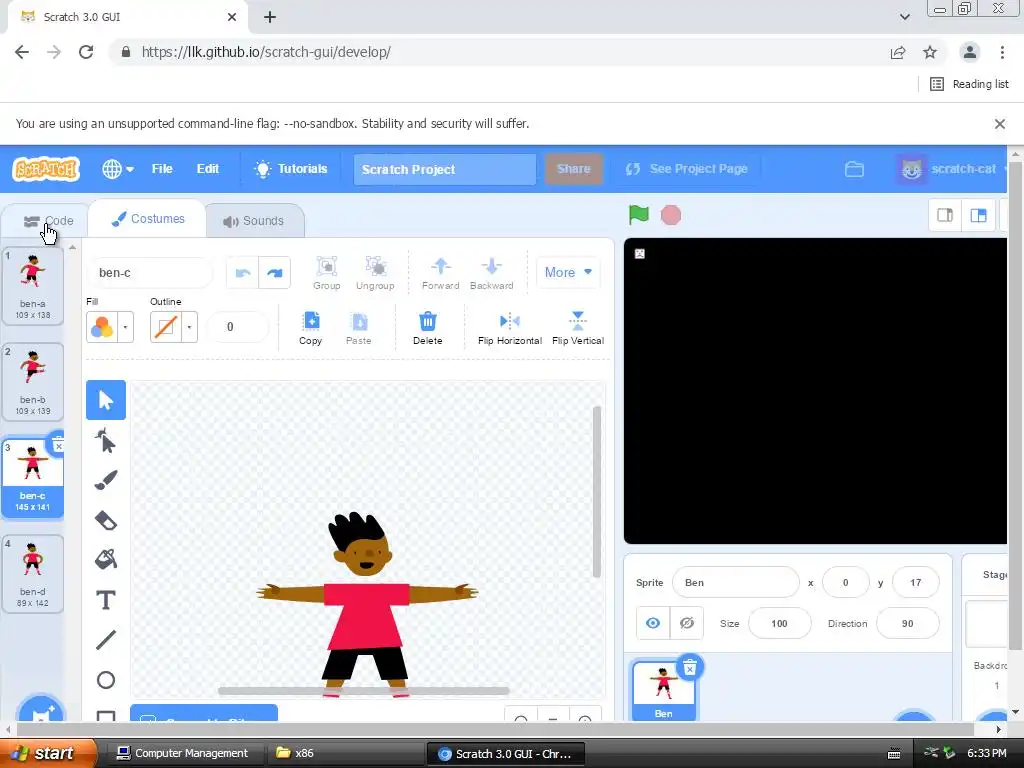This screenshot has height=768, width=1024.
Task: Open the Fill color dropdown
Action: click(125, 327)
